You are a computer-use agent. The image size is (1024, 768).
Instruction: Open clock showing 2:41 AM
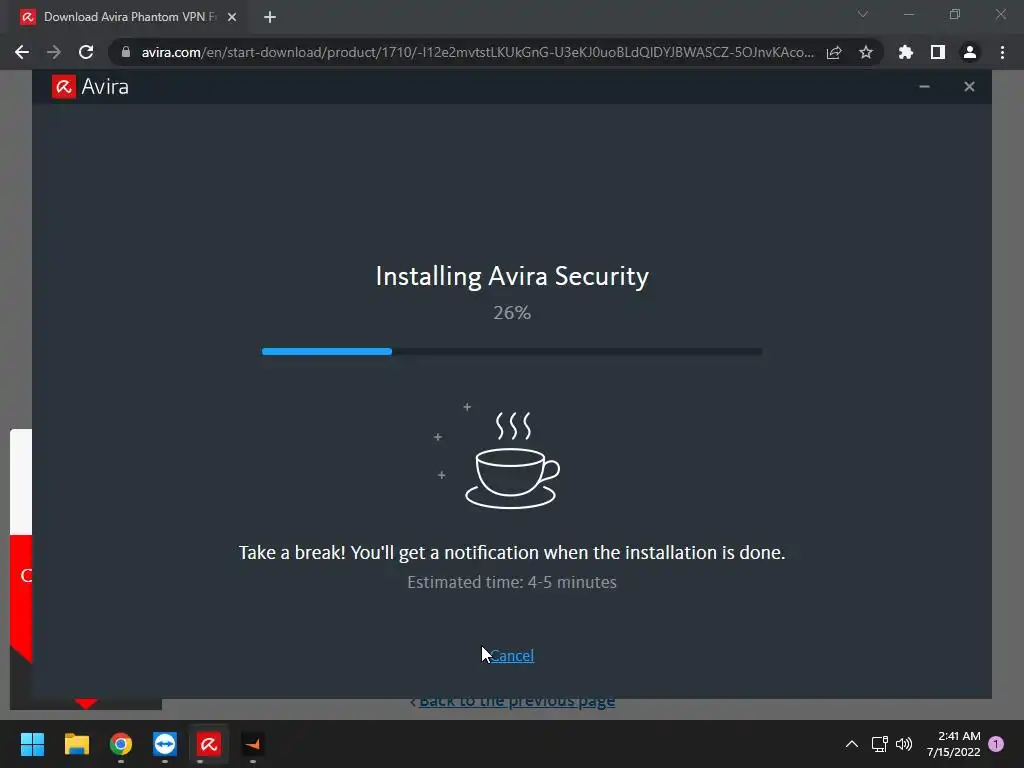tap(953, 744)
